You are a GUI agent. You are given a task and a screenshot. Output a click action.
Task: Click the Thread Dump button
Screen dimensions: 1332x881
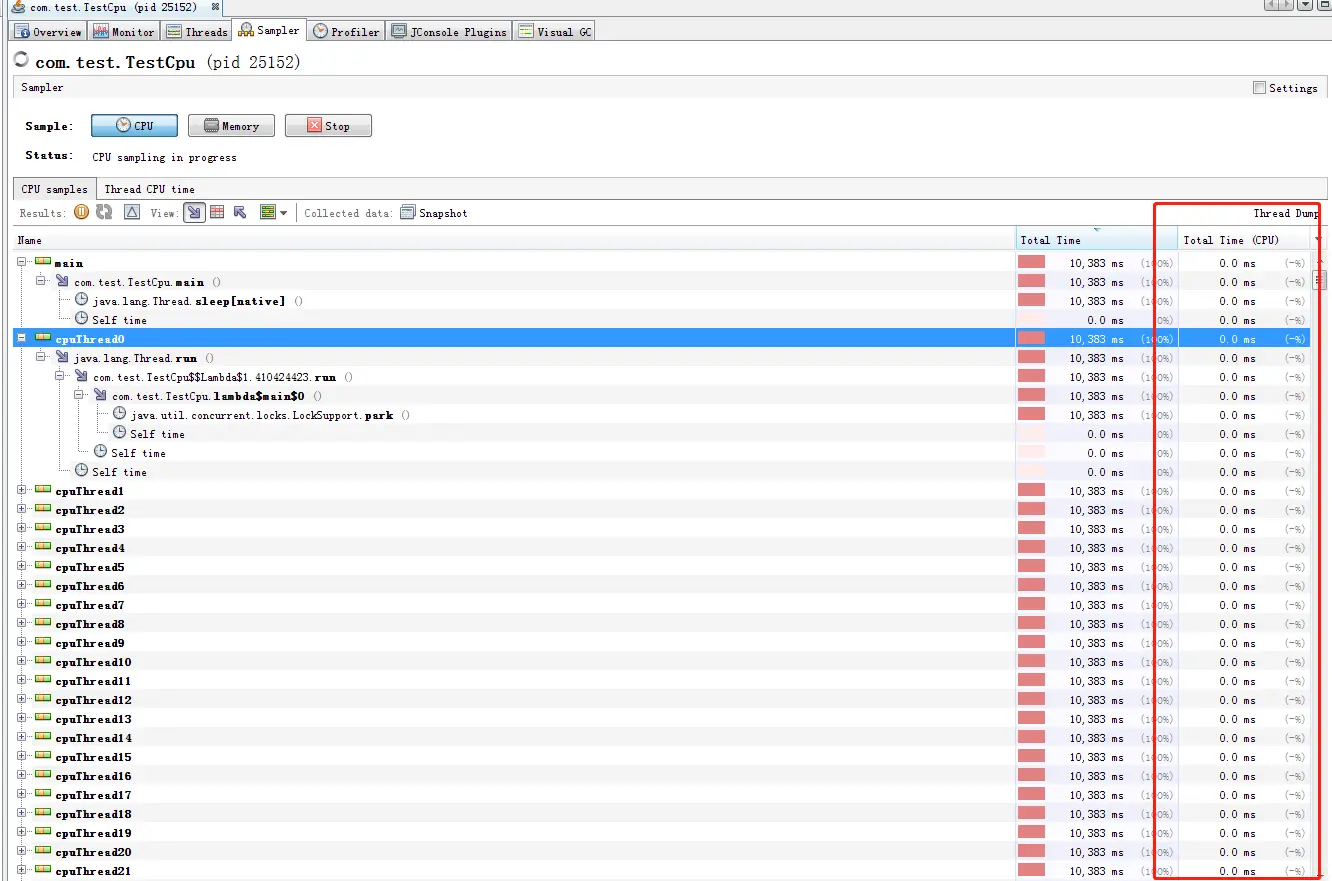[1286, 213]
